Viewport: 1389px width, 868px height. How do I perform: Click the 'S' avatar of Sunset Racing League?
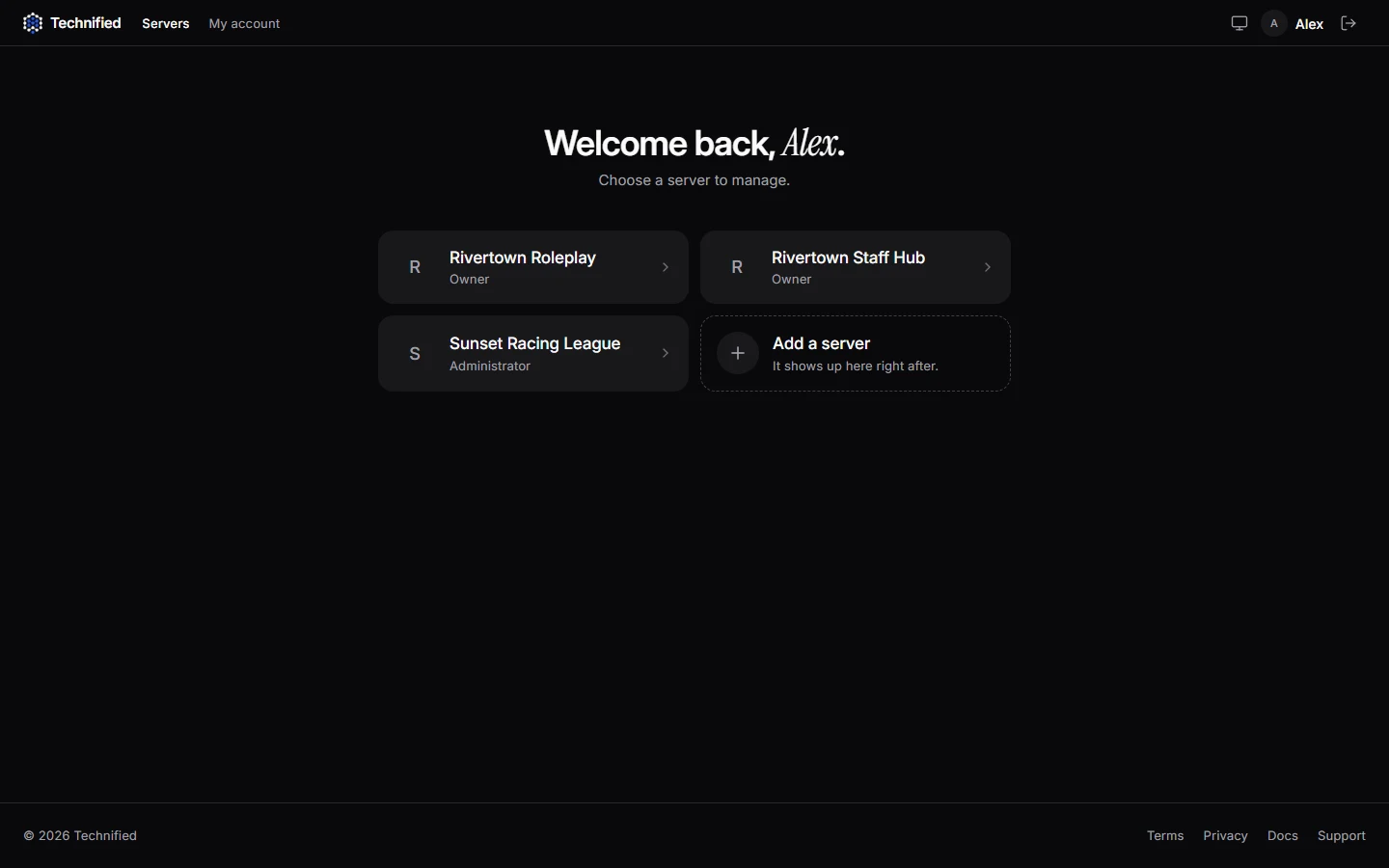click(415, 353)
